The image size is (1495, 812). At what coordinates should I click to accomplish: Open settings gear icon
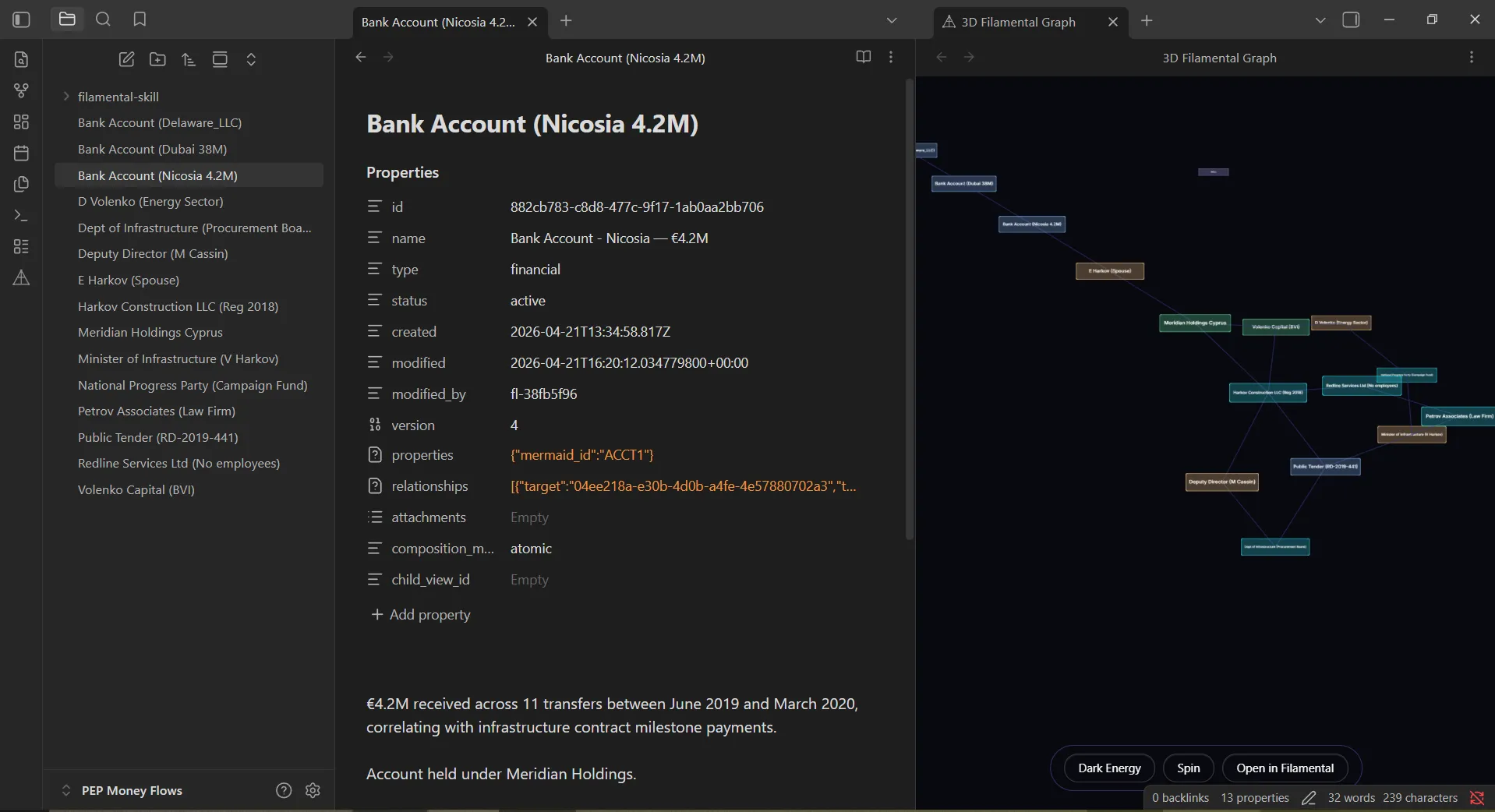click(x=313, y=790)
